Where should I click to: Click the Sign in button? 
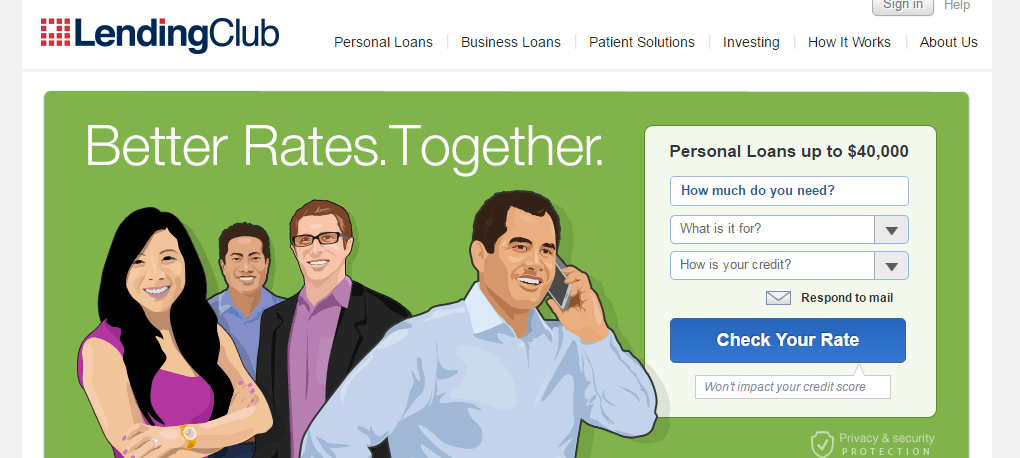(x=903, y=5)
